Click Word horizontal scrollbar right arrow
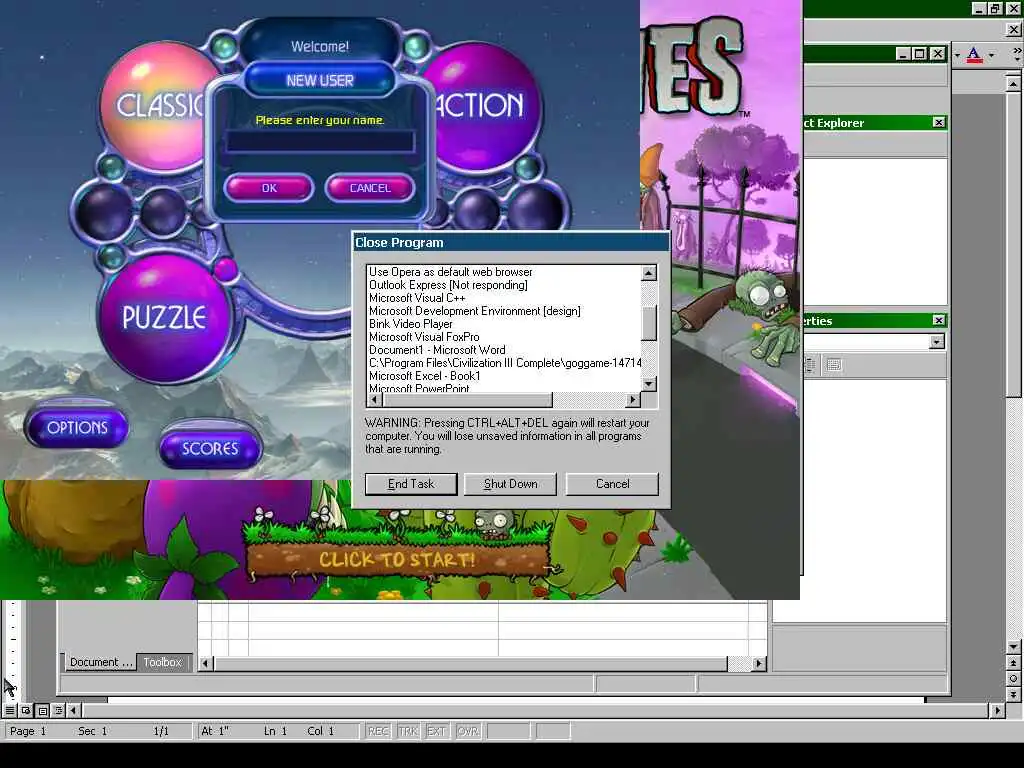1024x768 pixels. 997,710
